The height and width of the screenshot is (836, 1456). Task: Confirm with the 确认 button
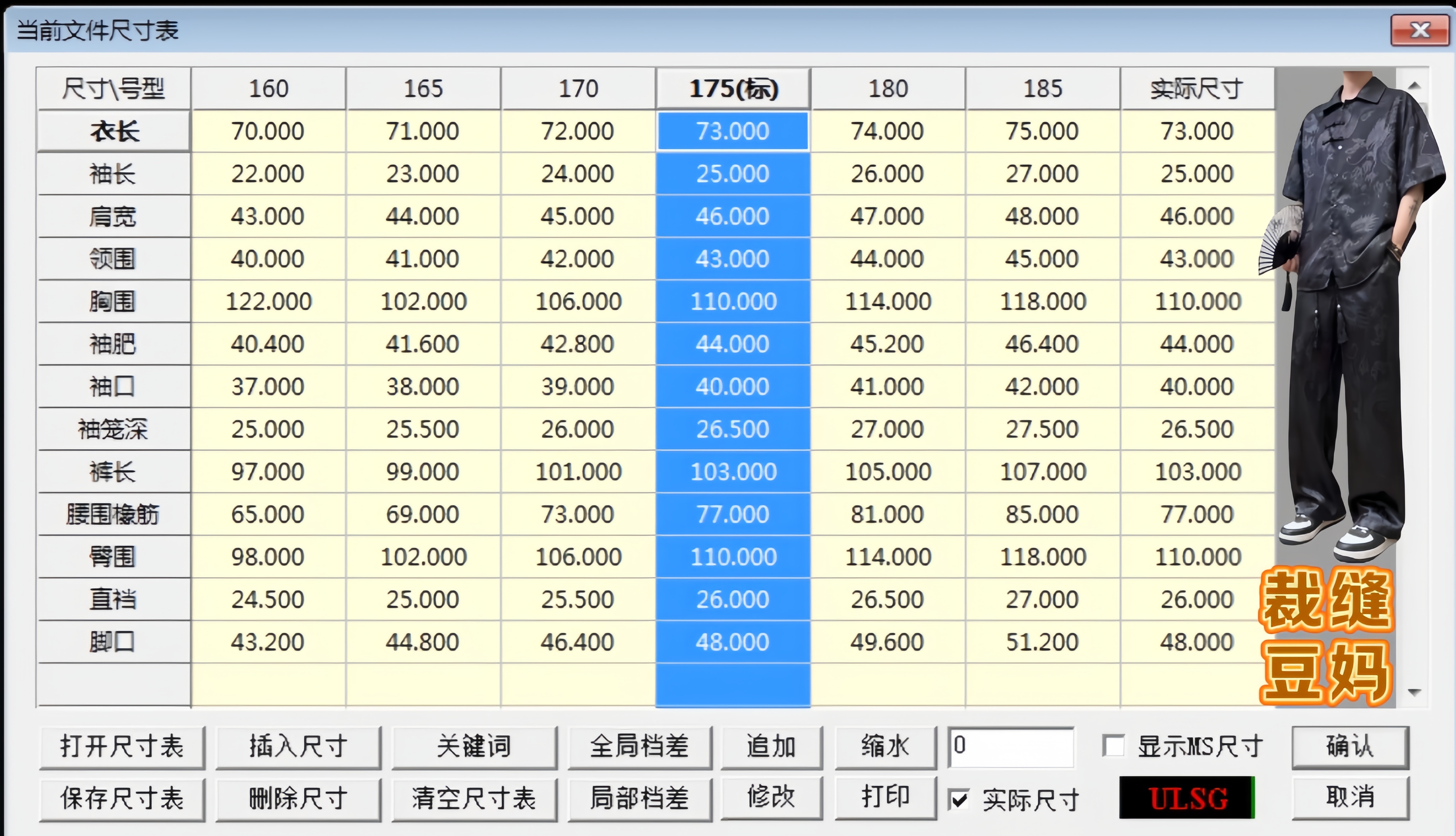1350,746
